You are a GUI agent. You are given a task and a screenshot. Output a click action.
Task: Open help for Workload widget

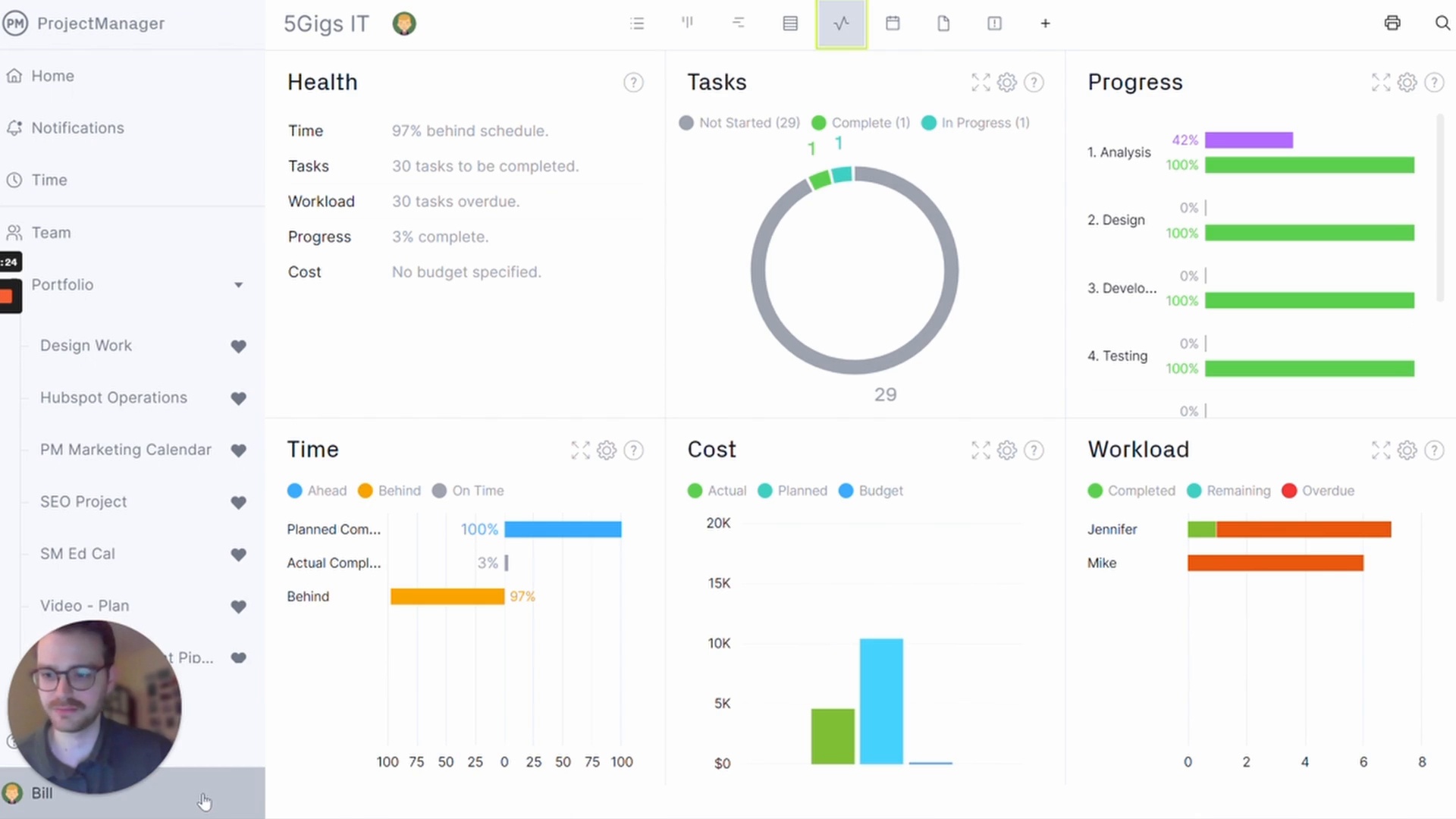click(1434, 450)
